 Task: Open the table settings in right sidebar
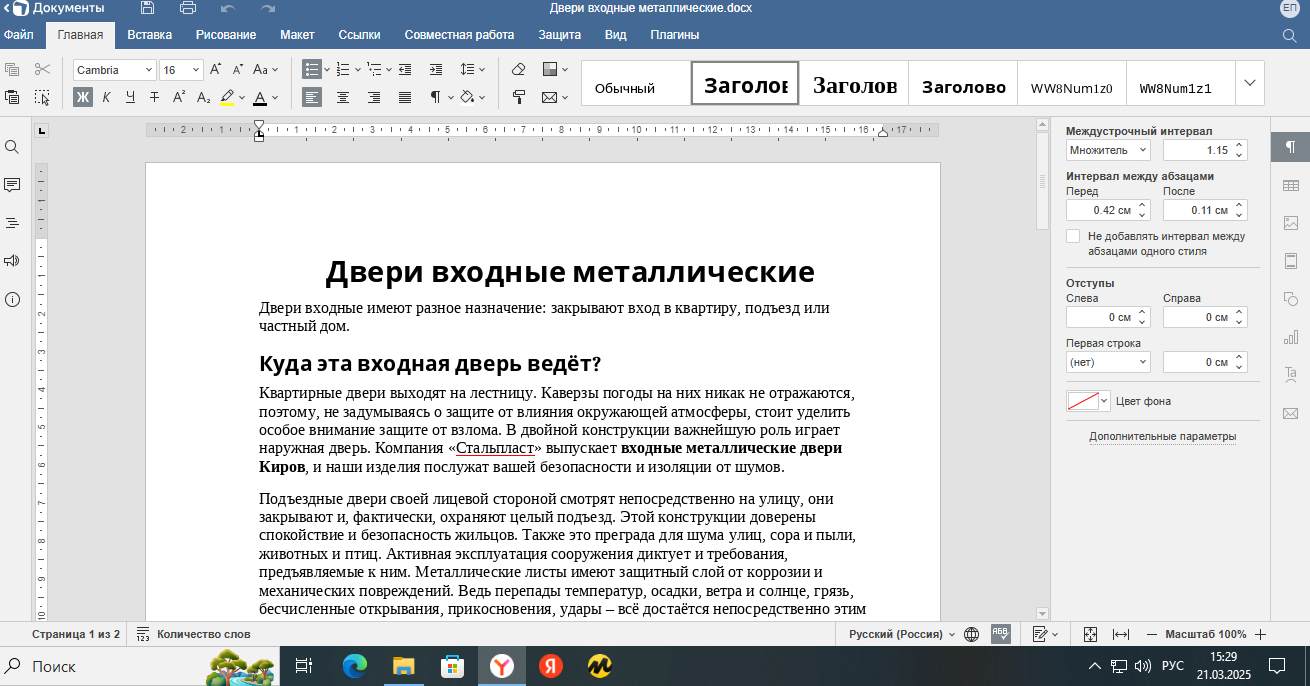(x=1290, y=185)
